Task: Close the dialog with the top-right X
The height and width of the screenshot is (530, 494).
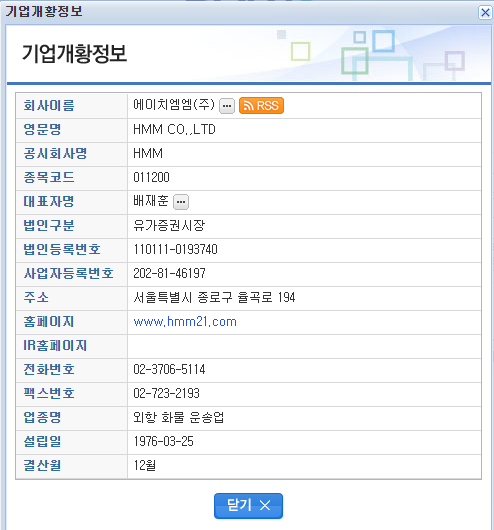Action: (485, 13)
